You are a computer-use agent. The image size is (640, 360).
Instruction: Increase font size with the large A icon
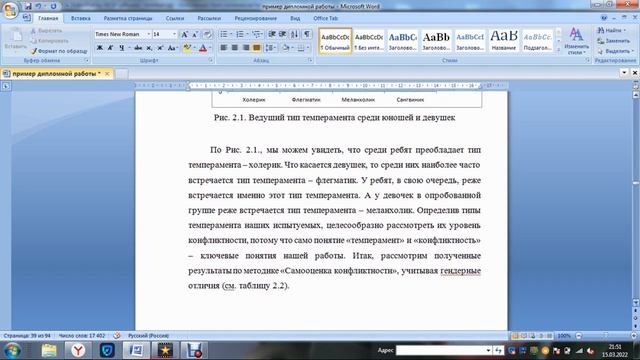[x=184, y=34]
